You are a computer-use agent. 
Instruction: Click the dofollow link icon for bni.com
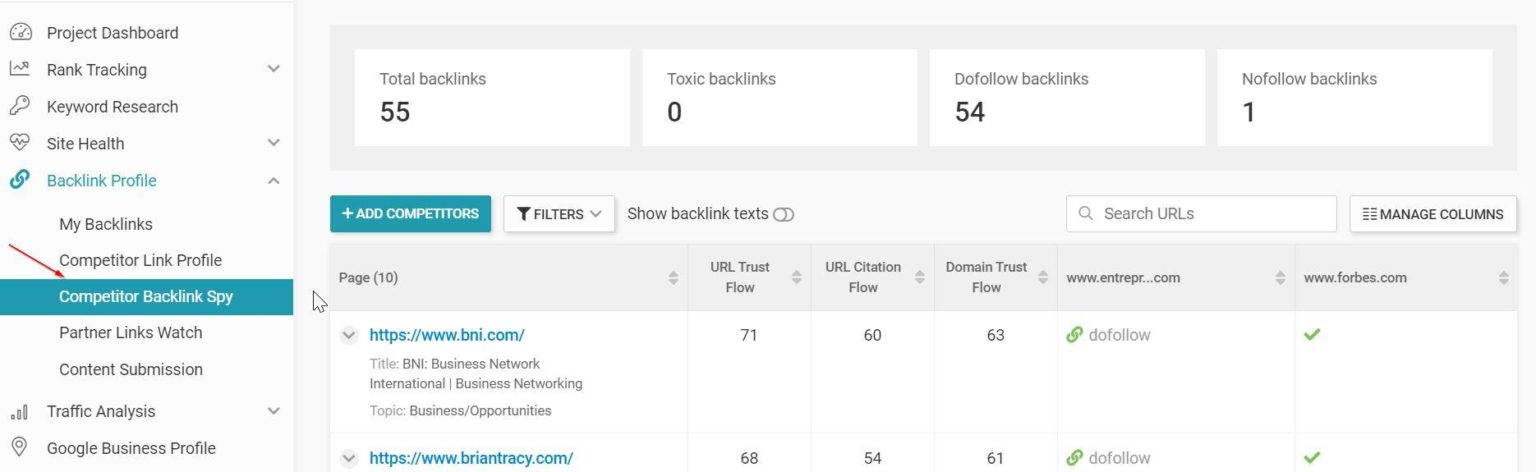coord(1075,335)
